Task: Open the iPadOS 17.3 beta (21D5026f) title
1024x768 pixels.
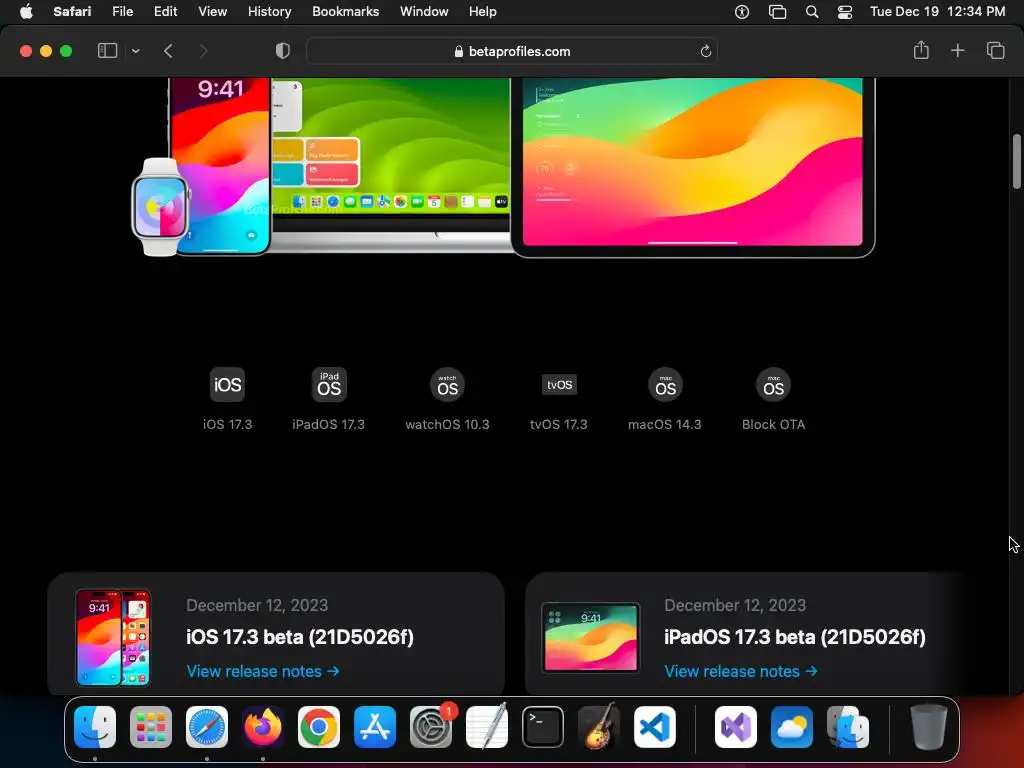Action: (x=795, y=637)
